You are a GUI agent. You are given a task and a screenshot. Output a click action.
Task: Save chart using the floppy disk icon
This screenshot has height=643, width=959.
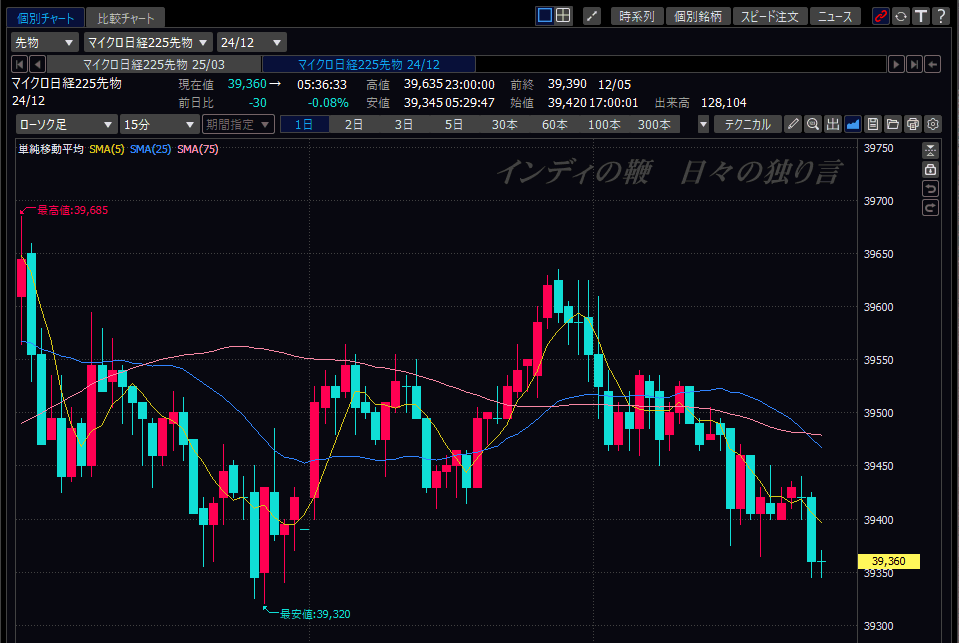pyautogui.click(x=873, y=124)
